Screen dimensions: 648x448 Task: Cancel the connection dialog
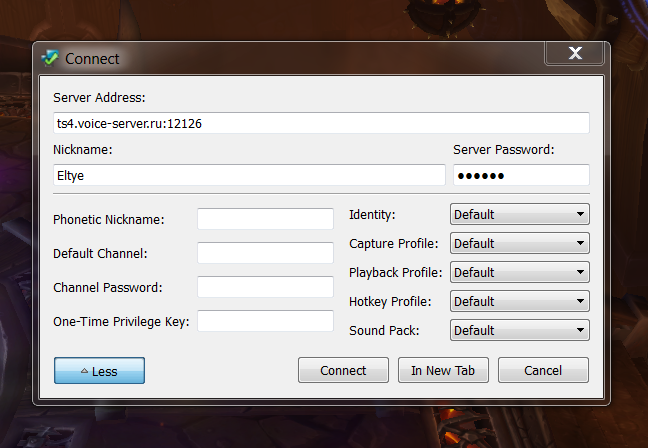click(543, 370)
